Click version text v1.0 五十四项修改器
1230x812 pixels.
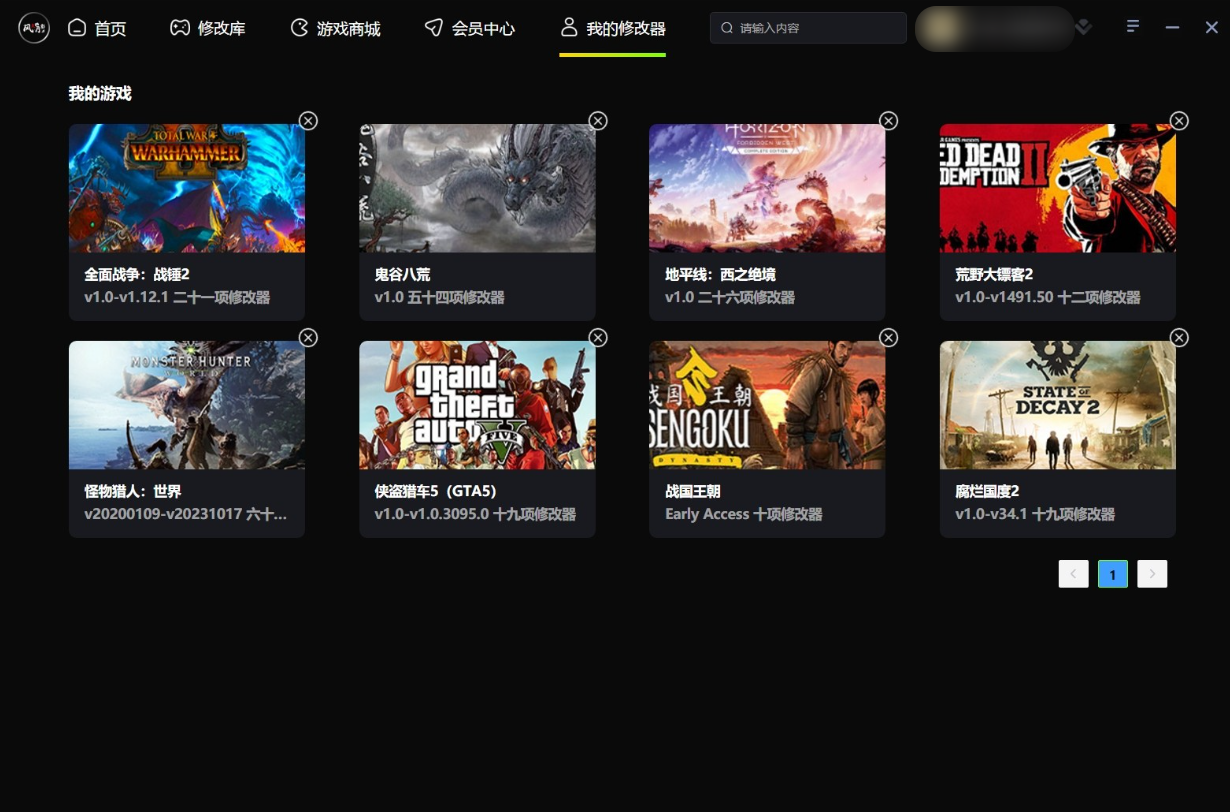pos(440,297)
